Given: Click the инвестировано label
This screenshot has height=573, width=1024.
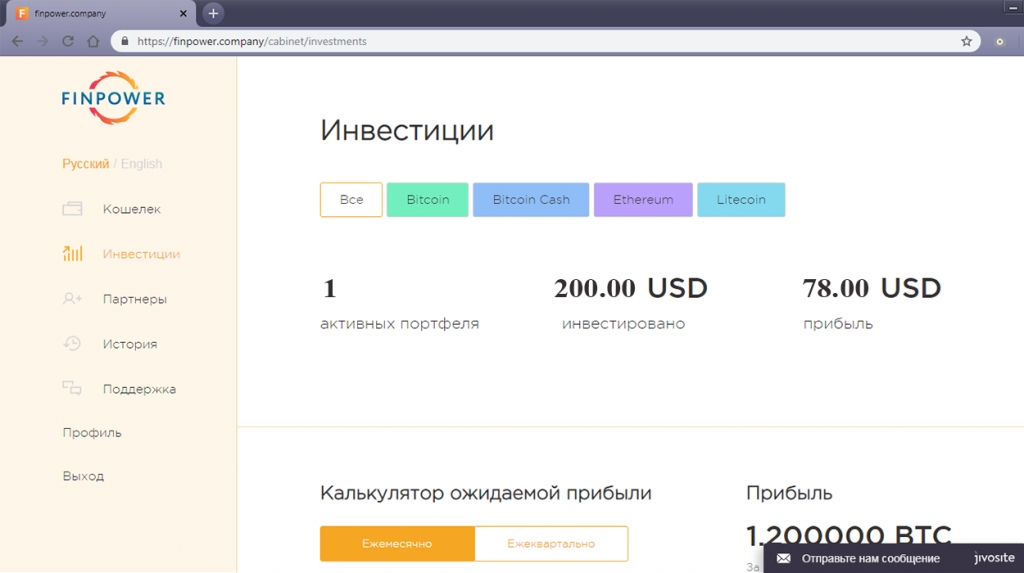Looking at the screenshot, I should (x=624, y=324).
